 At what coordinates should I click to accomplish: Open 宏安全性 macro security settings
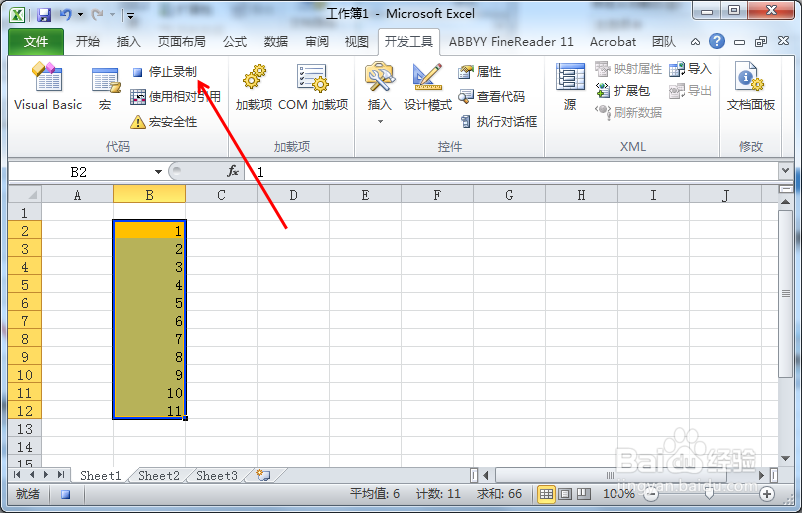coord(164,122)
